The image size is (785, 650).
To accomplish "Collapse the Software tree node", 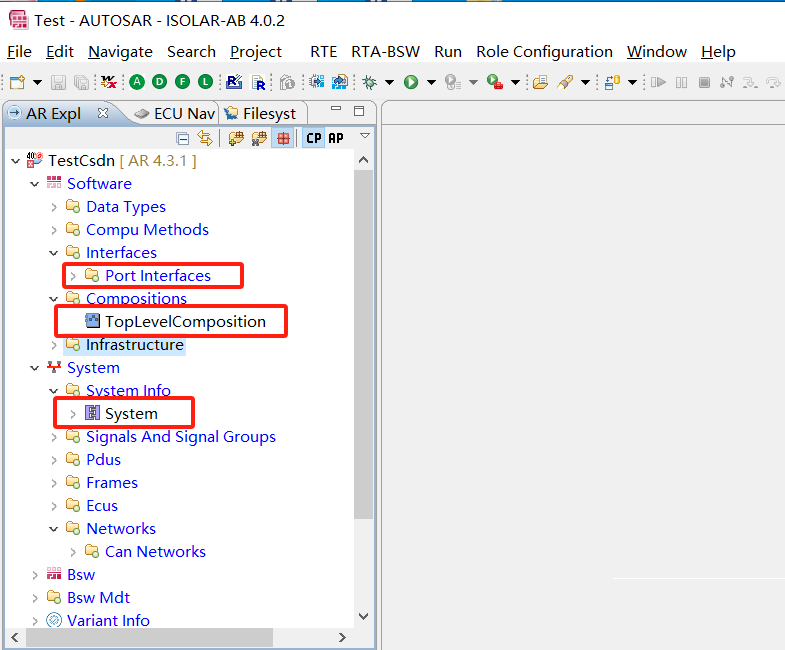I will (x=34, y=184).
